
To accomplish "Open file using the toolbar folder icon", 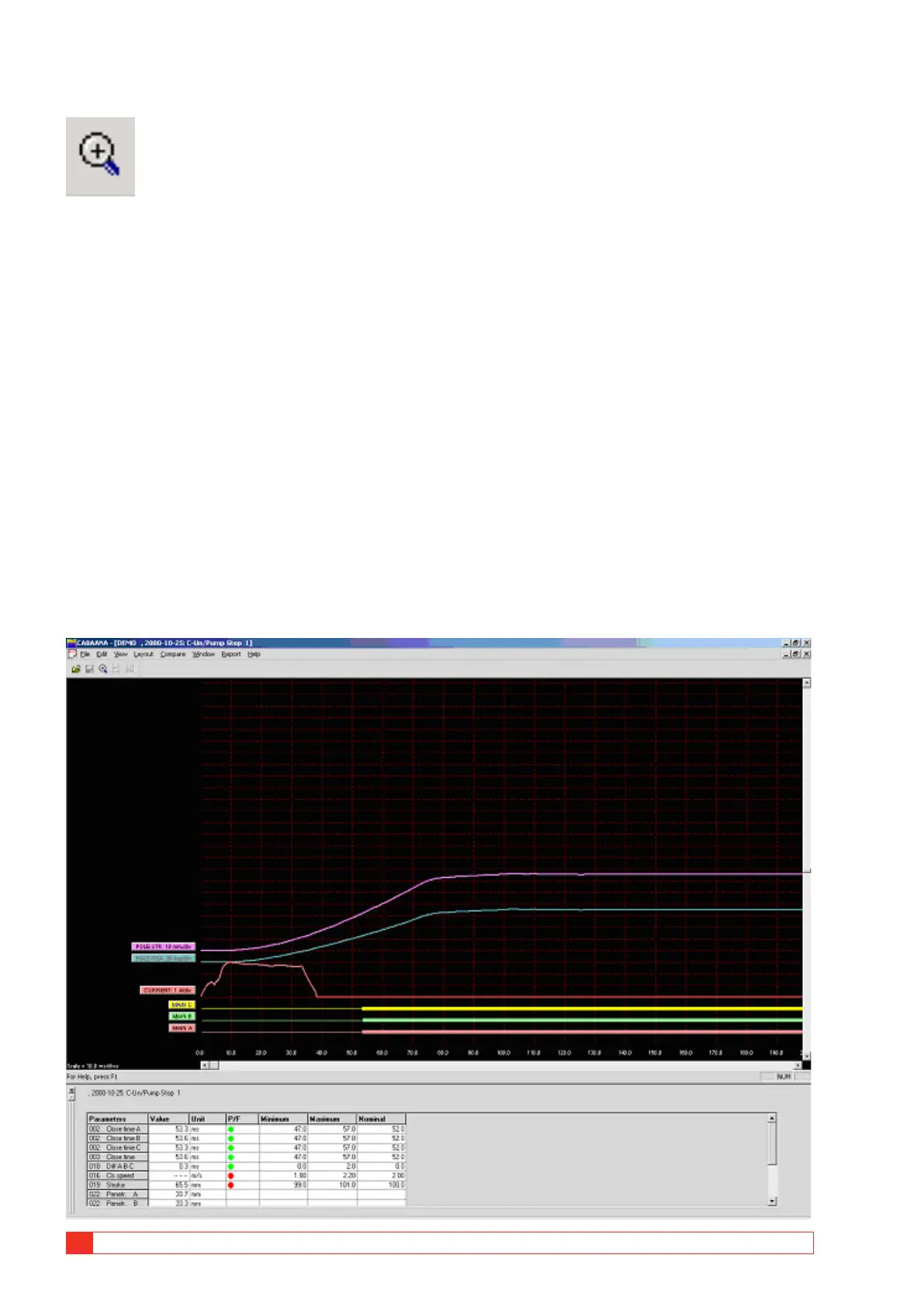I will point(76,669).
